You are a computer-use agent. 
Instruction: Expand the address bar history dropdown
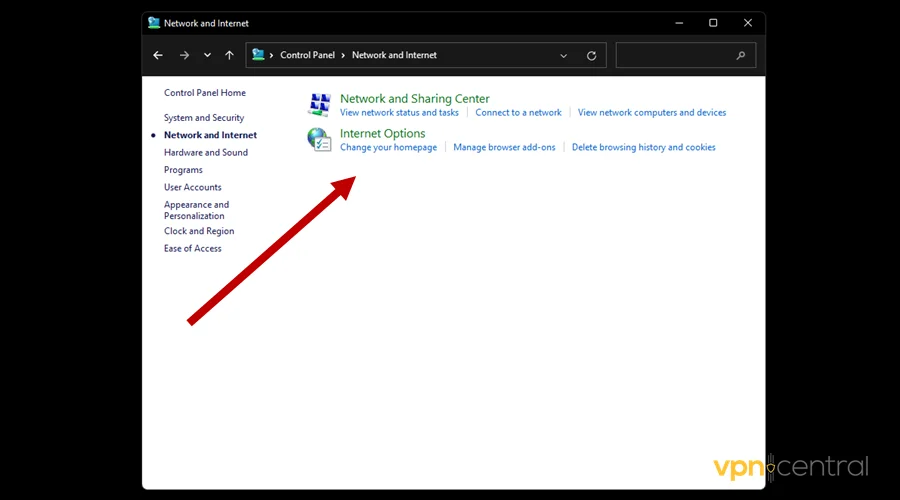[564, 56]
